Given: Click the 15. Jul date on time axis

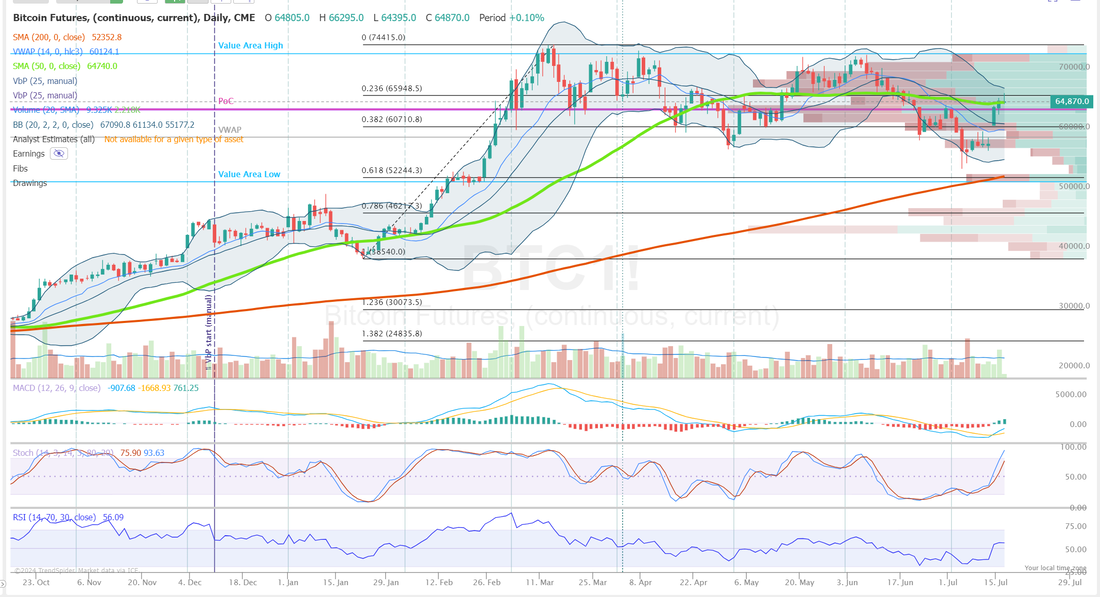Looking at the screenshot, I should click(x=996, y=582).
